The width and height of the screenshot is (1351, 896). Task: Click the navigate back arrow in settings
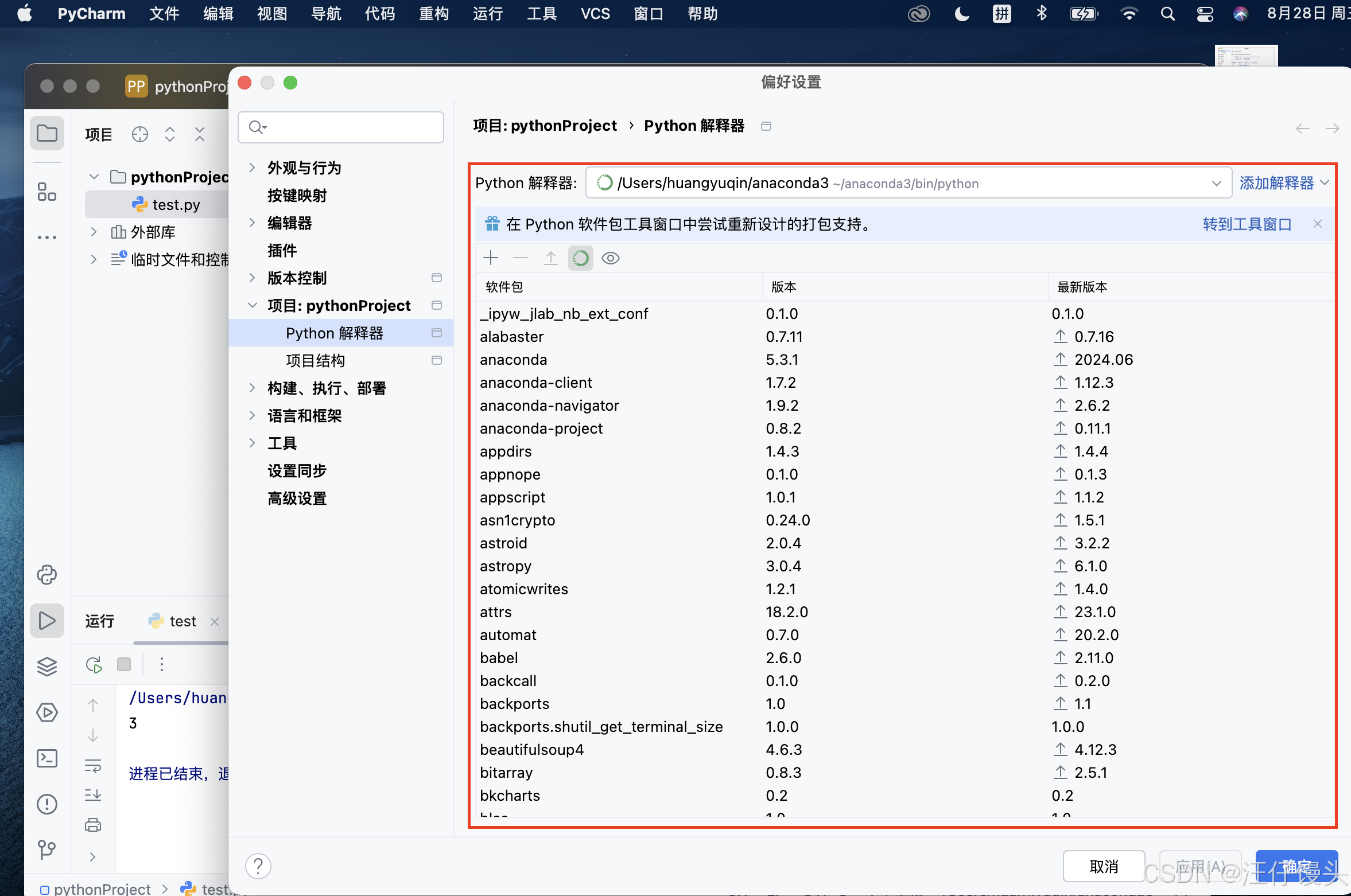[x=1303, y=128]
